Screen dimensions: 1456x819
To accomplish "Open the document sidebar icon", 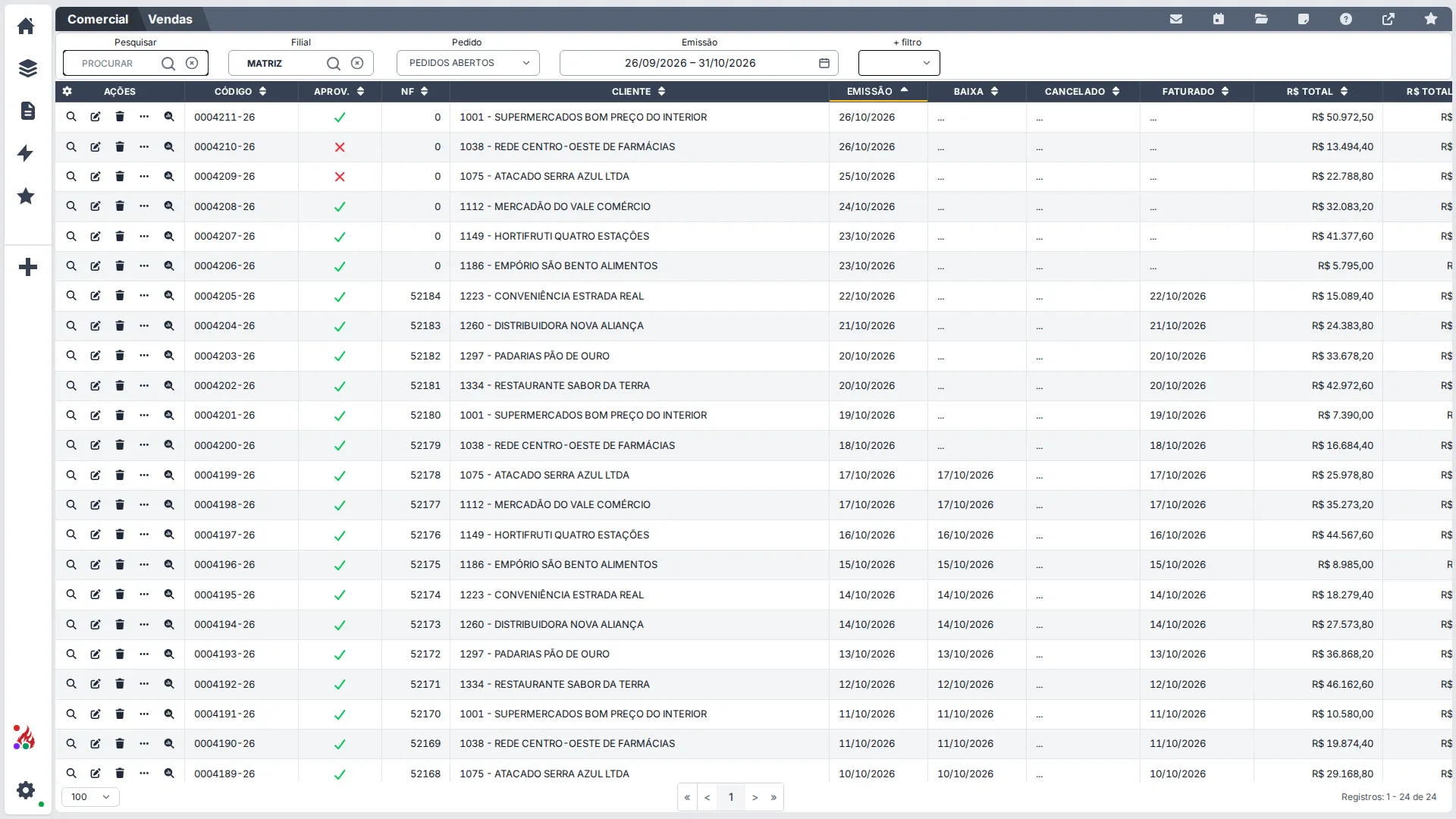I will (x=27, y=111).
